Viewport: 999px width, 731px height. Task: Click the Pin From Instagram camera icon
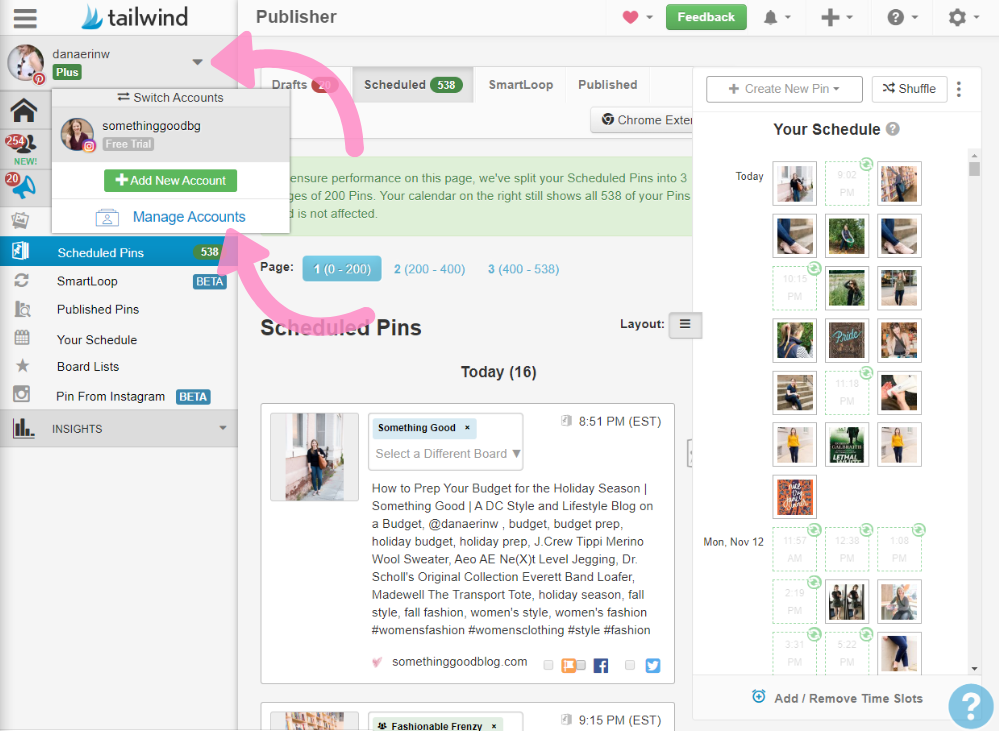click(22, 394)
